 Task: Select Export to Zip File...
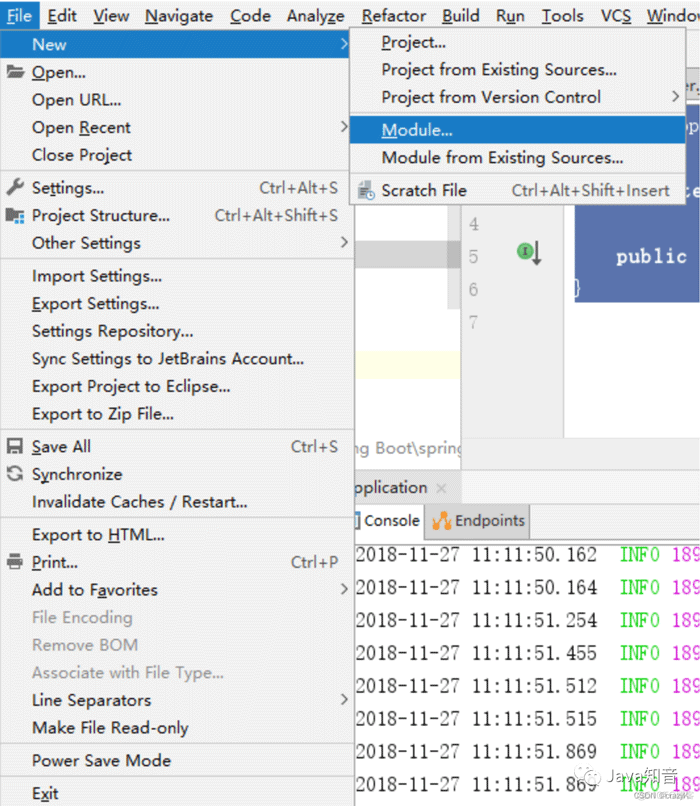tap(177, 414)
